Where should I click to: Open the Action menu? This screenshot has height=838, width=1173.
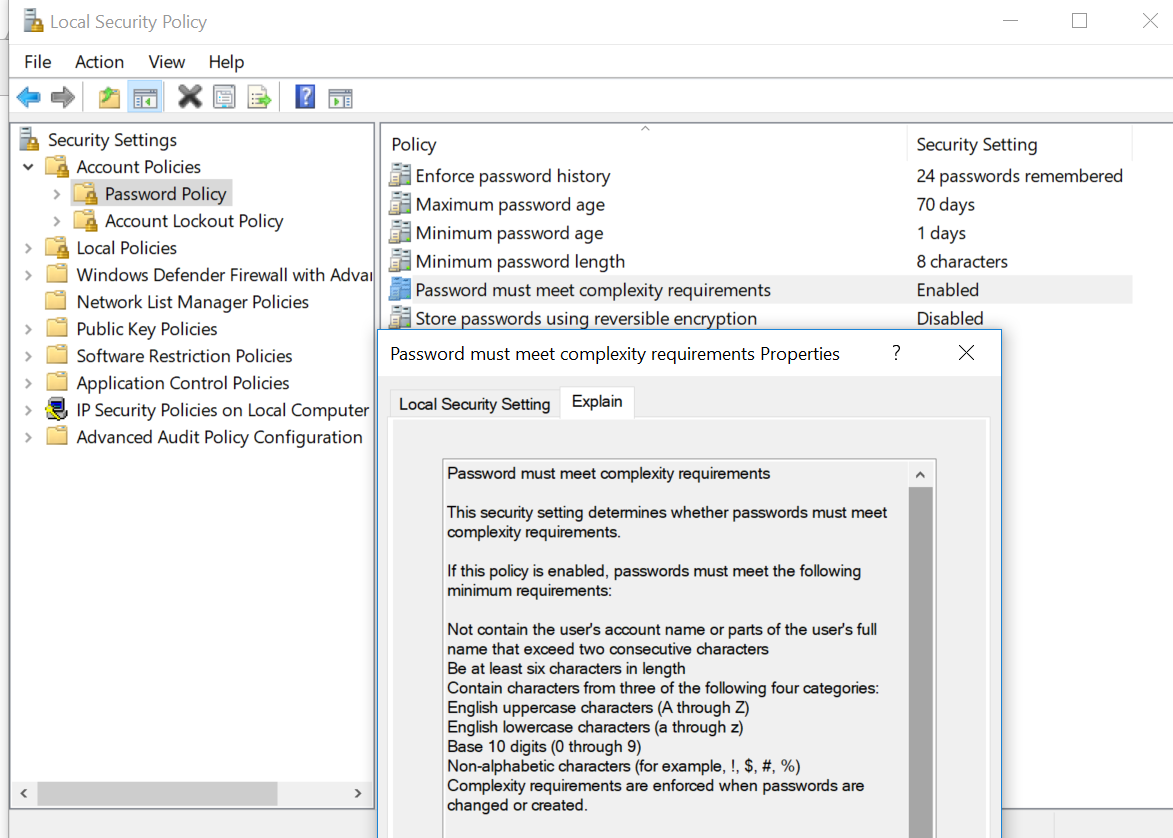point(99,61)
